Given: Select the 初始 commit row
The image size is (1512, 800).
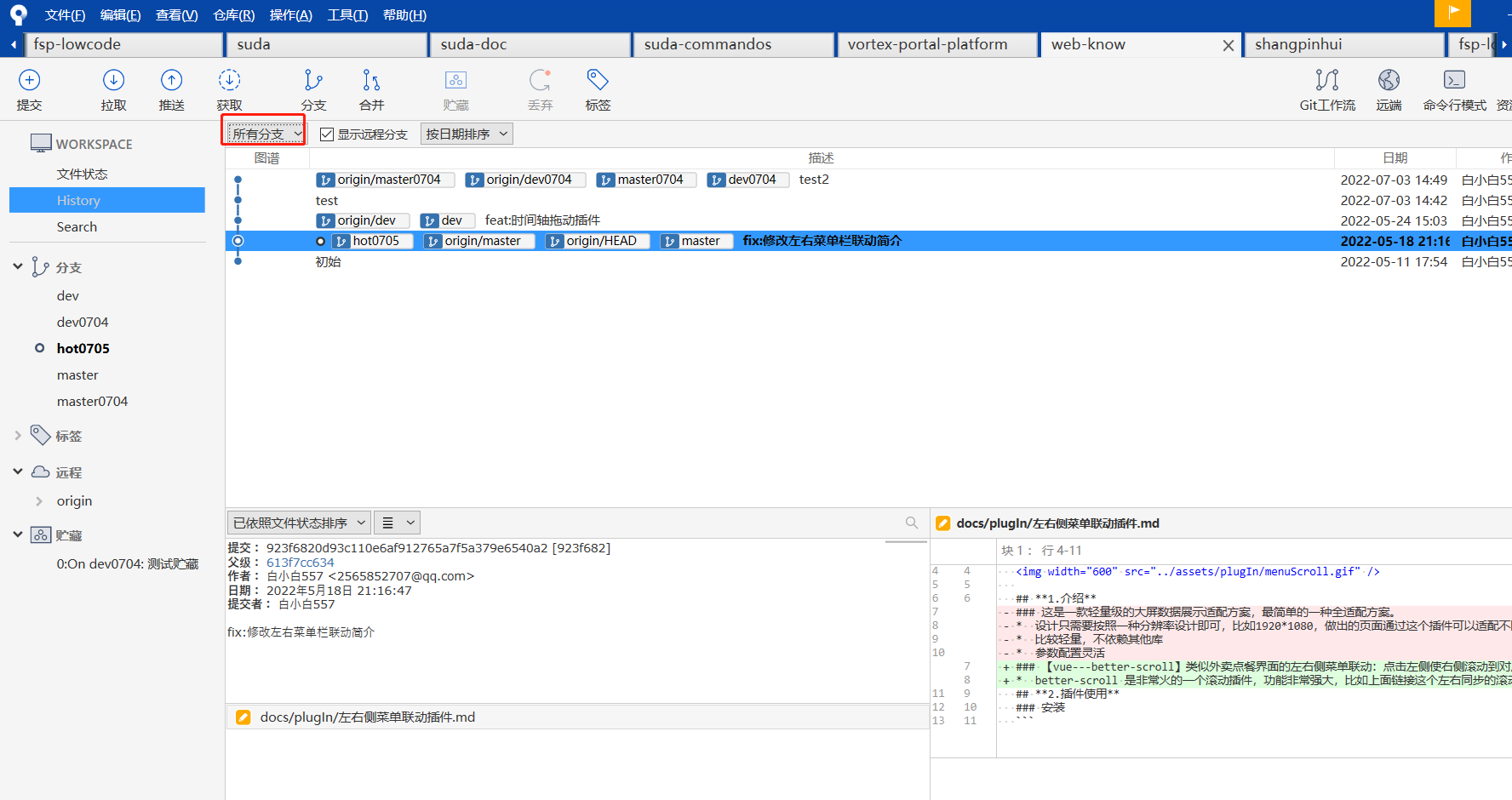Looking at the screenshot, I should click(x=328, y=262).
